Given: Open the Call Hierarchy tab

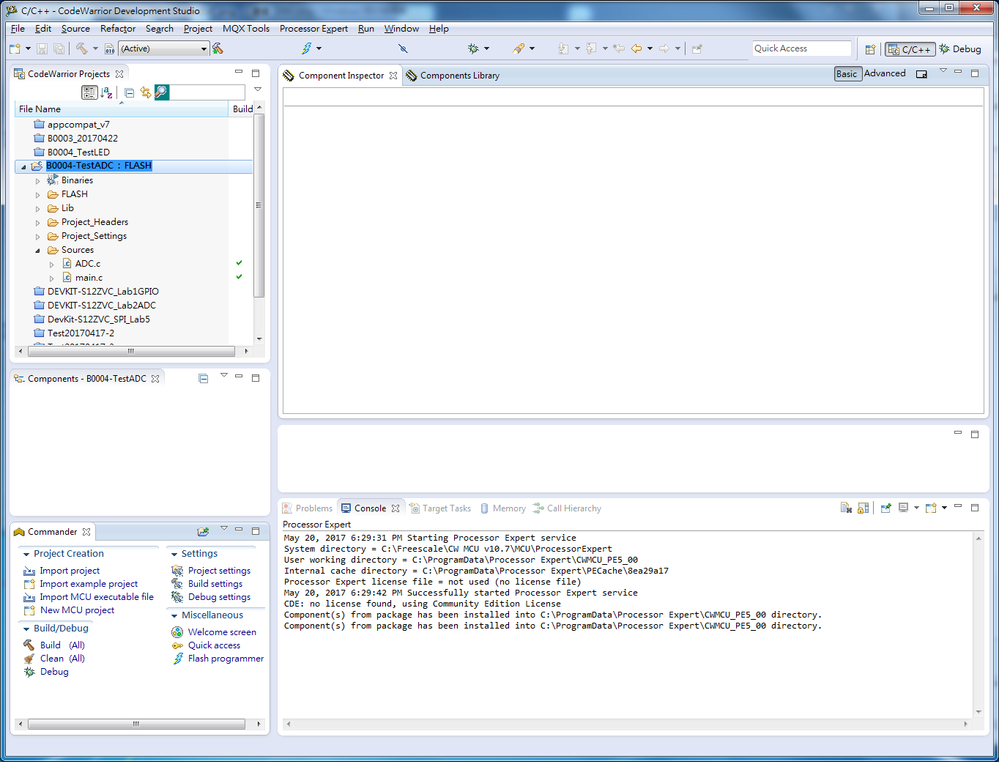Looking at the screenshot, I should coord(567,508).
